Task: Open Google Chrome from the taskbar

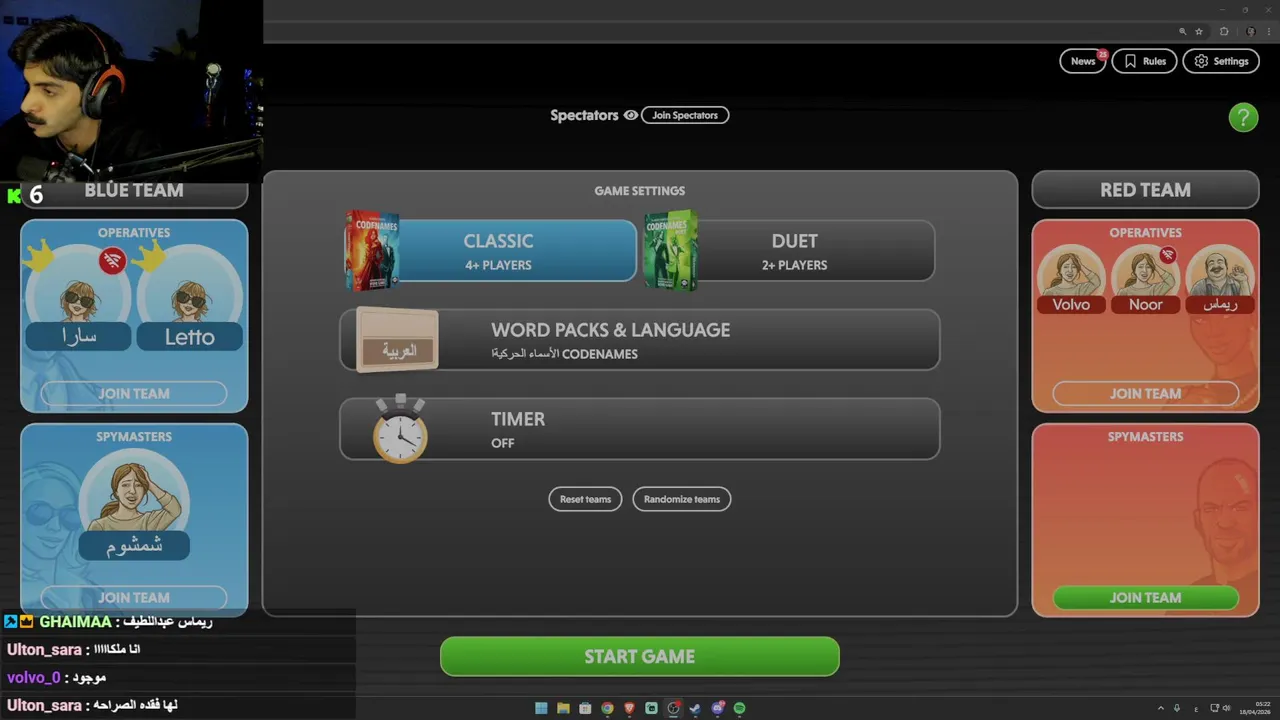Action: [607, 708]
